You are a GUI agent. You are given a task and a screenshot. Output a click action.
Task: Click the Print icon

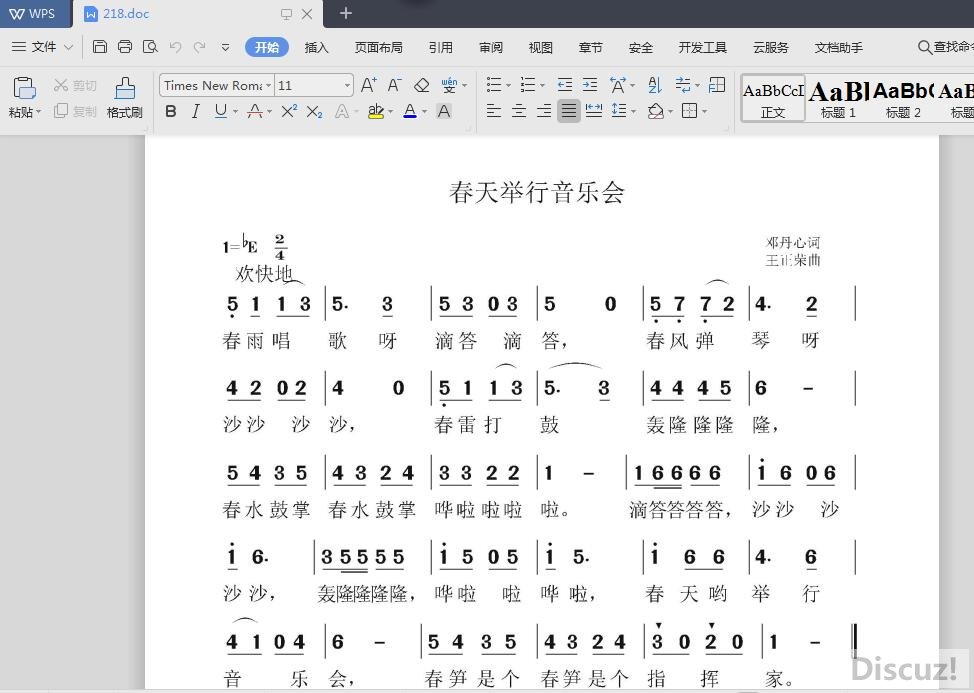125,47
